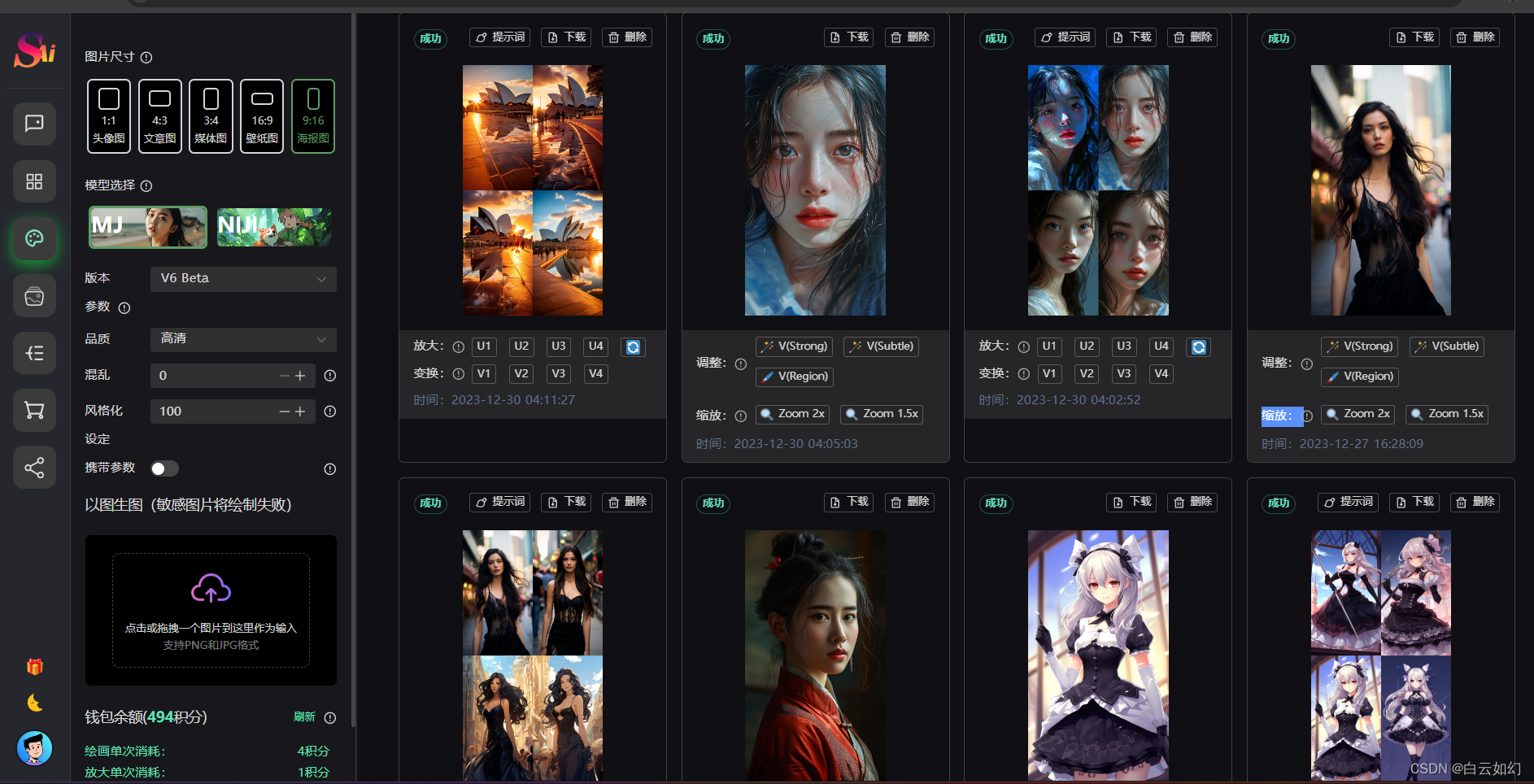This screenshot has width=1534, height=784.
Task: Increase the 风格化 value
Action: pos(300,412)
